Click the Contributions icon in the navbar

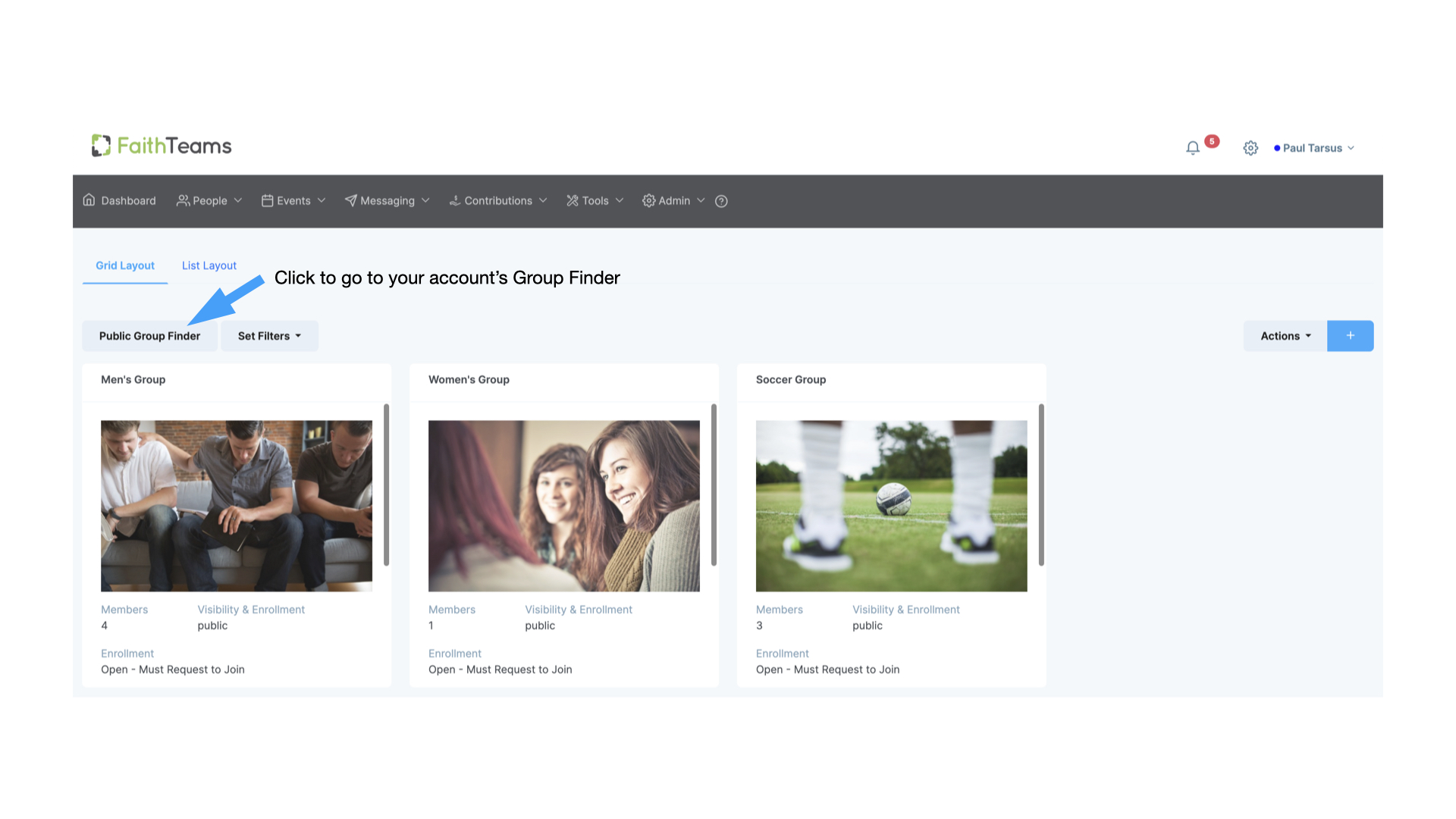click(x=455, y=200)
